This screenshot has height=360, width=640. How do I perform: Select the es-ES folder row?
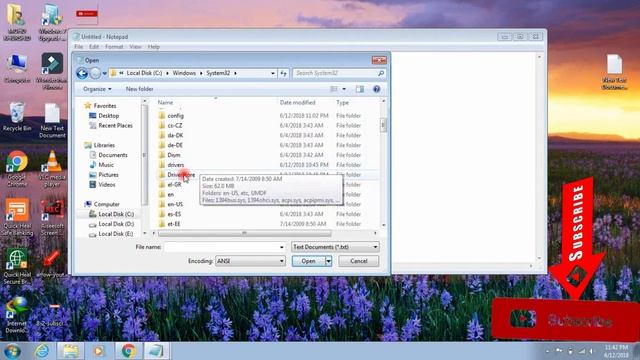(269, 214)
